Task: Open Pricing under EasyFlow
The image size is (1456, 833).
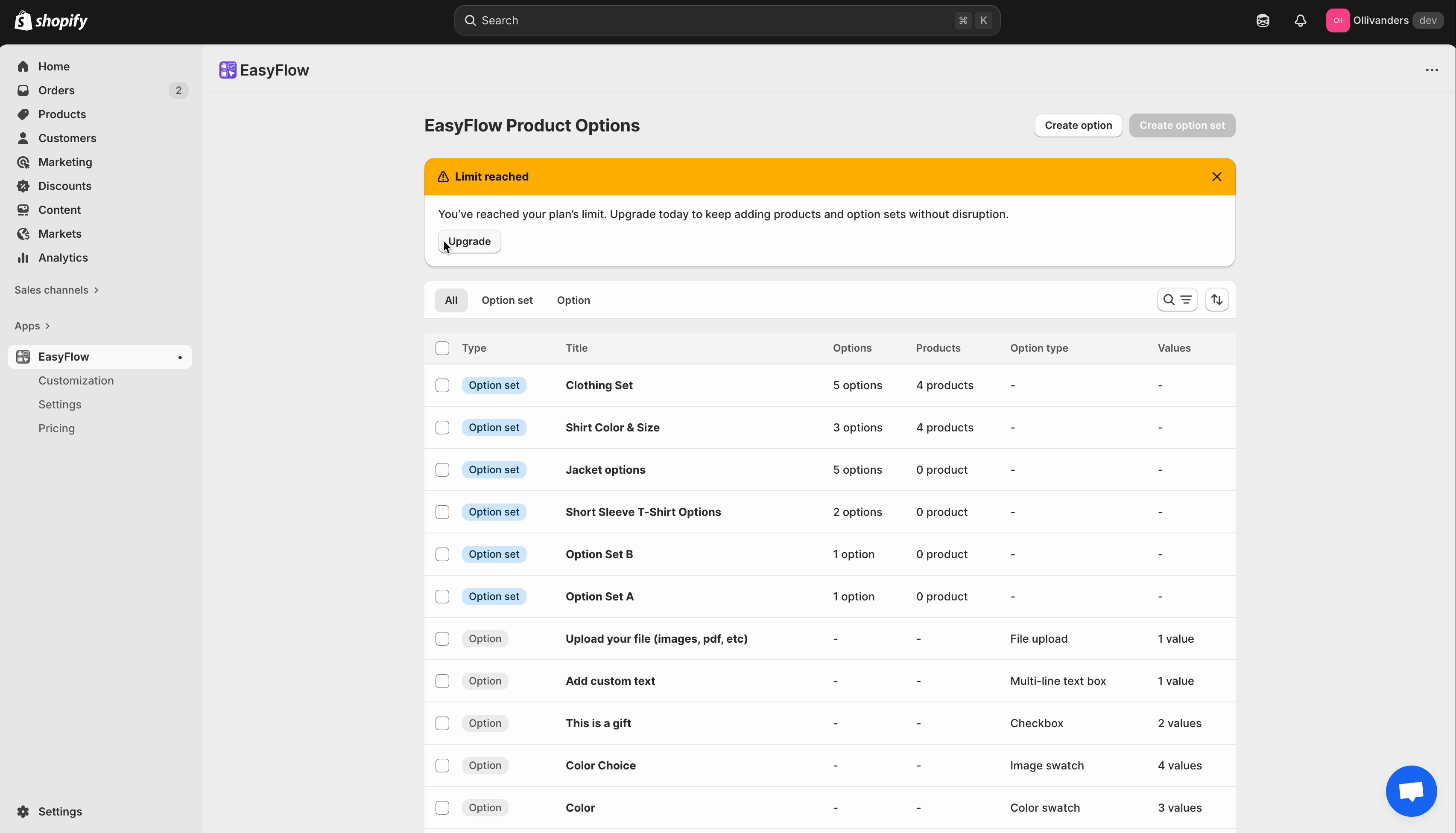Action: 57,429
